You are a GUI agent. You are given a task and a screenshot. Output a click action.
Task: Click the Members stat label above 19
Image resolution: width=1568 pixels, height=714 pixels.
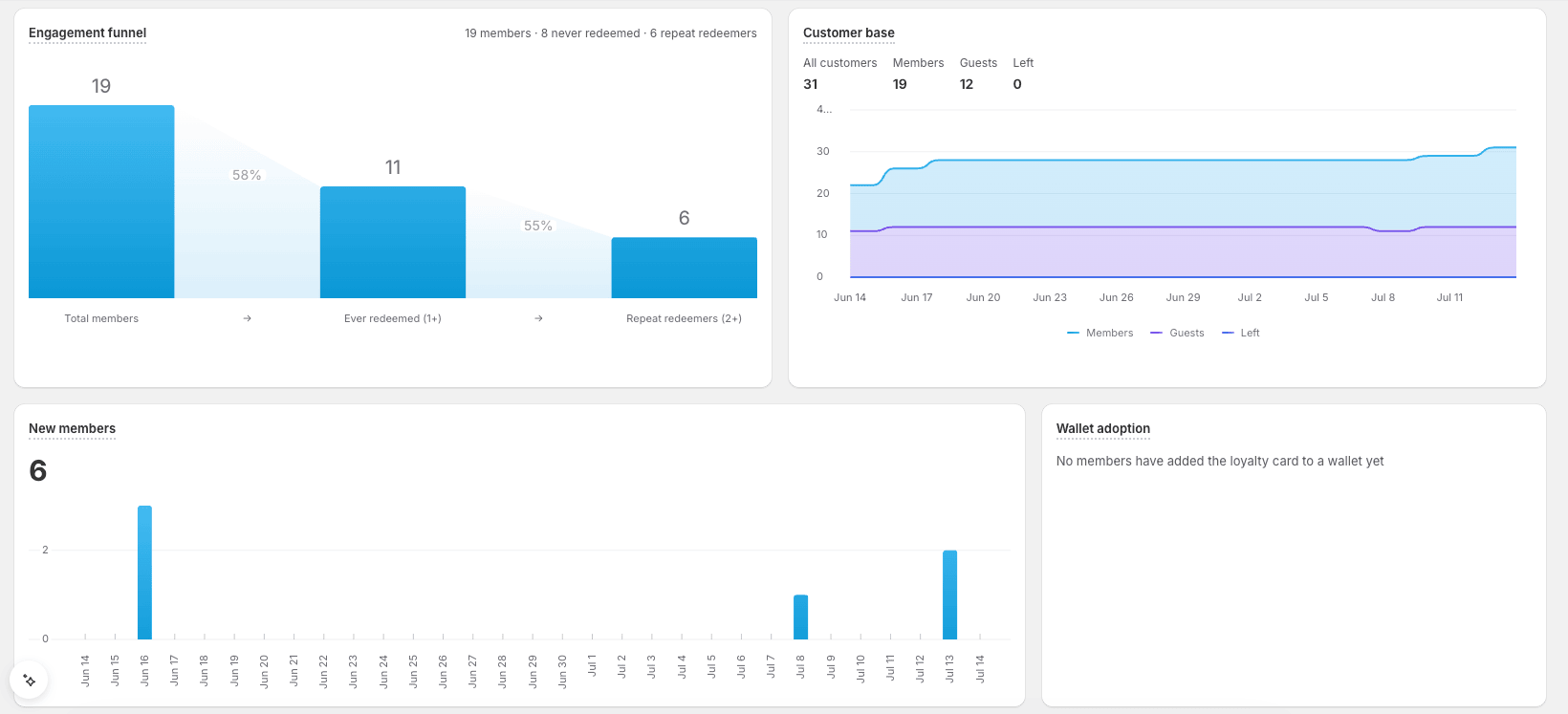919,63
